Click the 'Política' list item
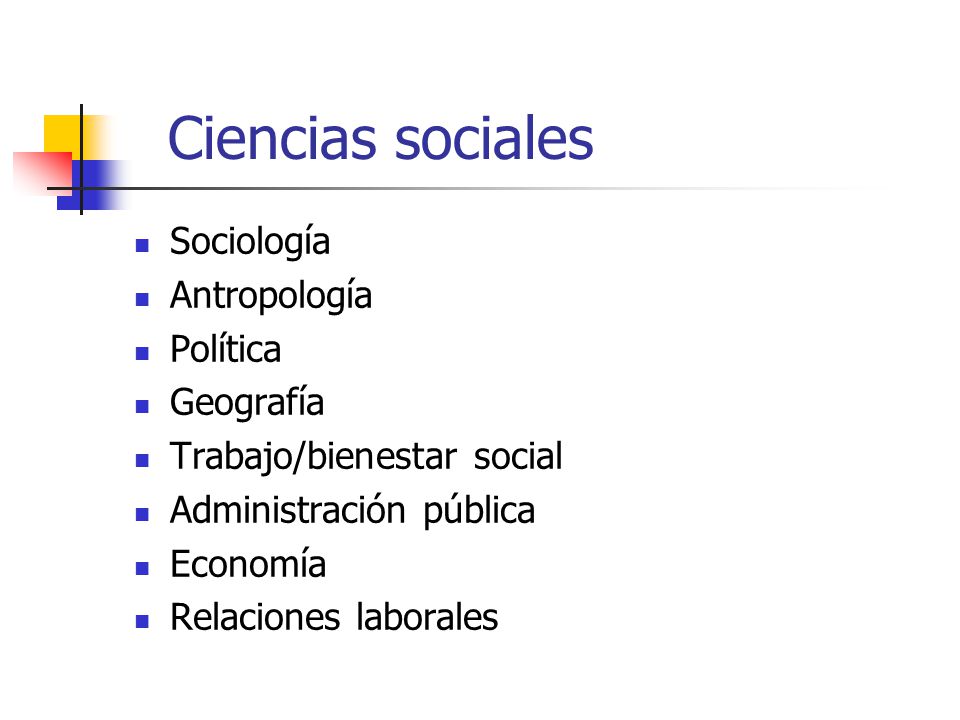The image size is (960, 720). click(x=225, y=349)
